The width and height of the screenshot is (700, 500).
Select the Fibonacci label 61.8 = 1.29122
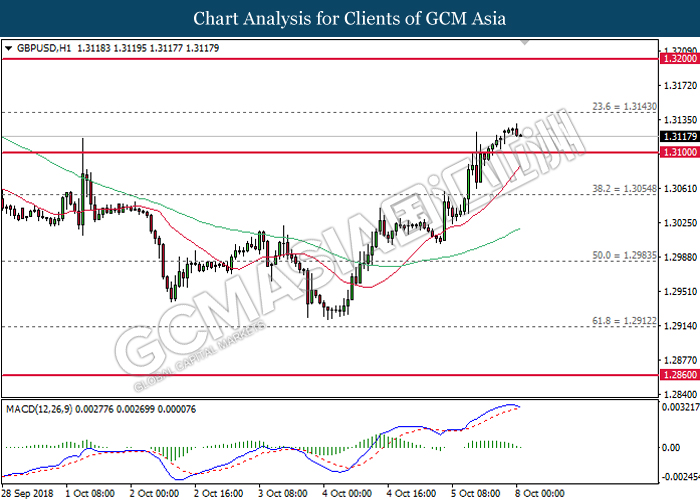coord(624,321)
